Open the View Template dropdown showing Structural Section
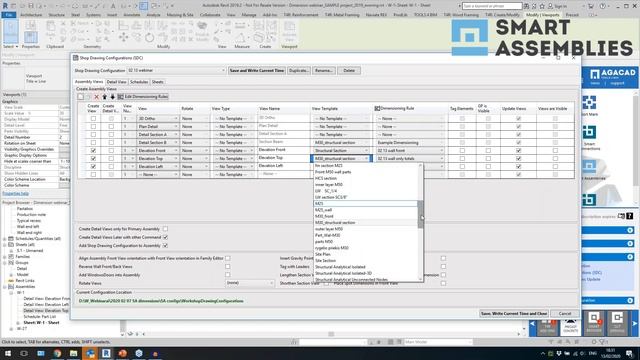The image size is (640, 360). pyautogui.click(x=342, y=151)
